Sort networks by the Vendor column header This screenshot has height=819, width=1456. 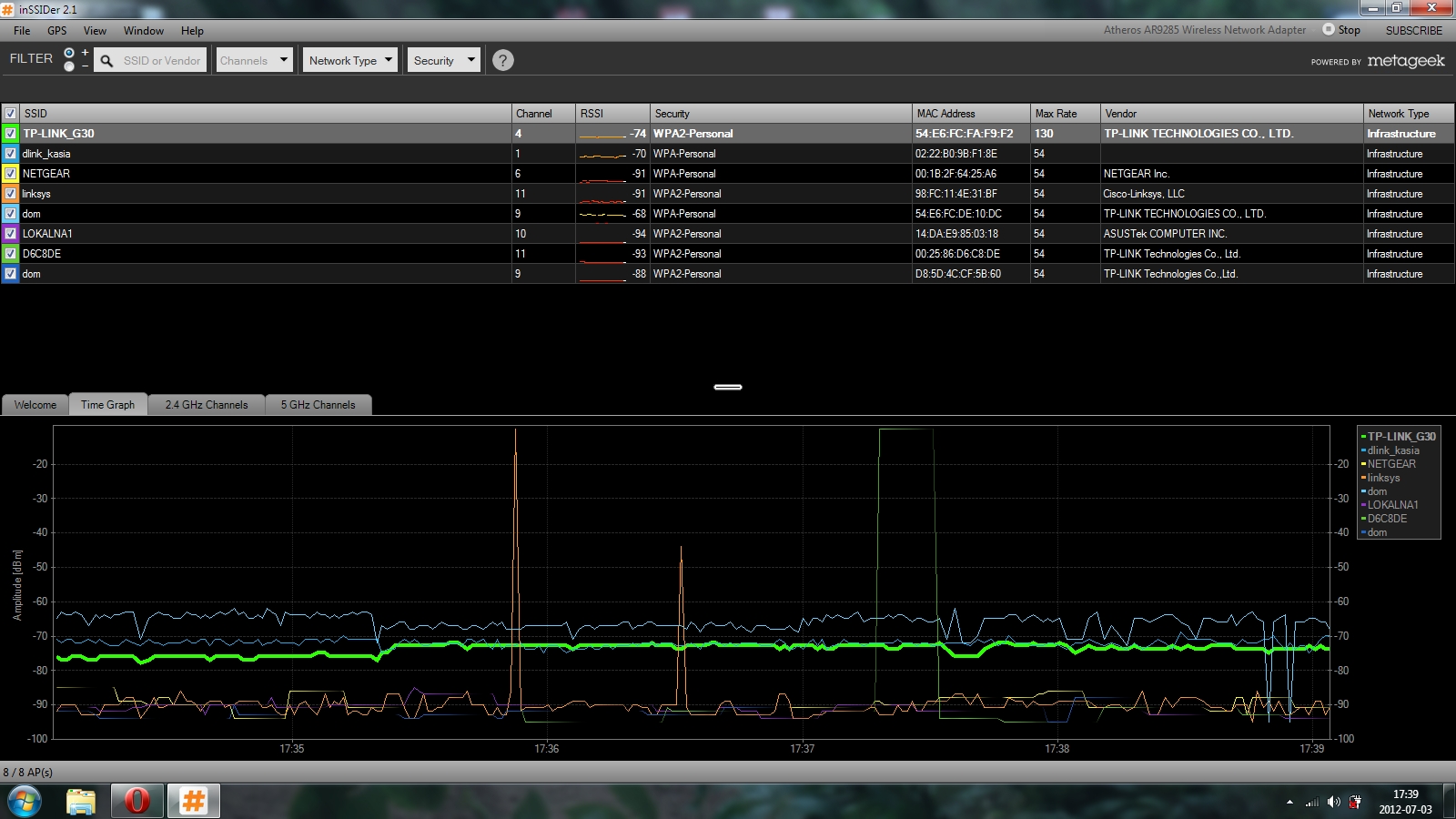[x=1232, y=114]
